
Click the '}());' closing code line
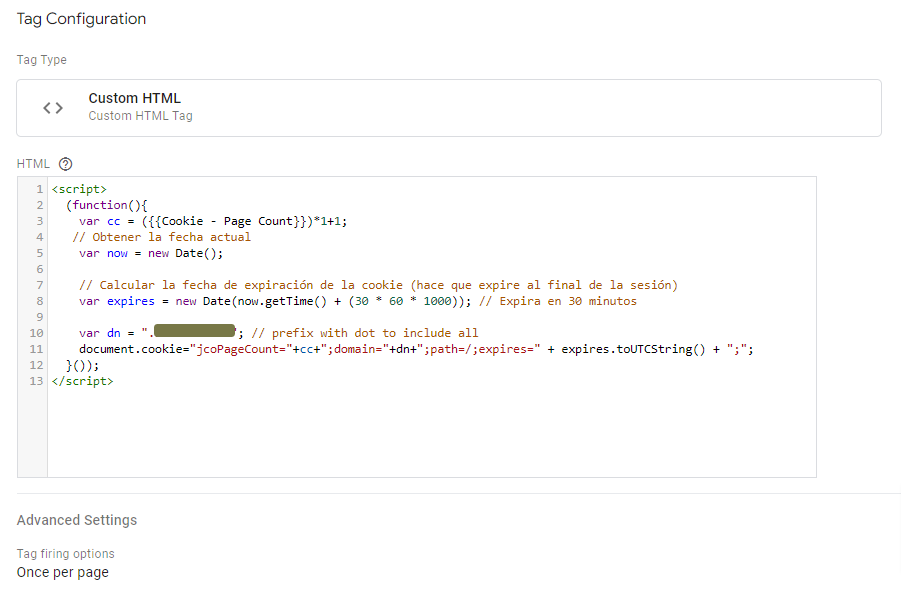[x=82, y=366]
